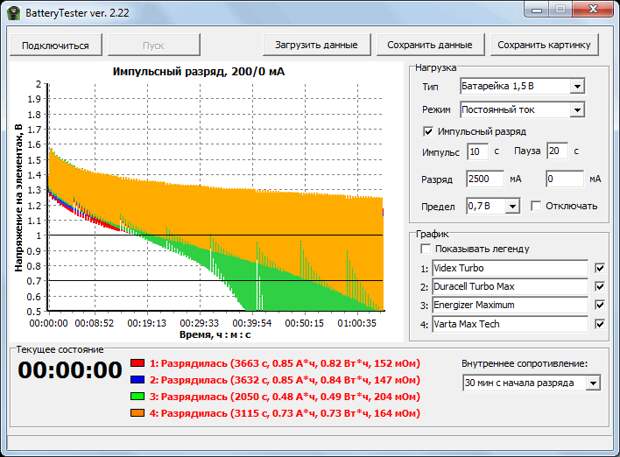Edit graph 3 name field Energizer Maximum
The width and height of the screenshot is (620, 457).
(x=510, y=305)
